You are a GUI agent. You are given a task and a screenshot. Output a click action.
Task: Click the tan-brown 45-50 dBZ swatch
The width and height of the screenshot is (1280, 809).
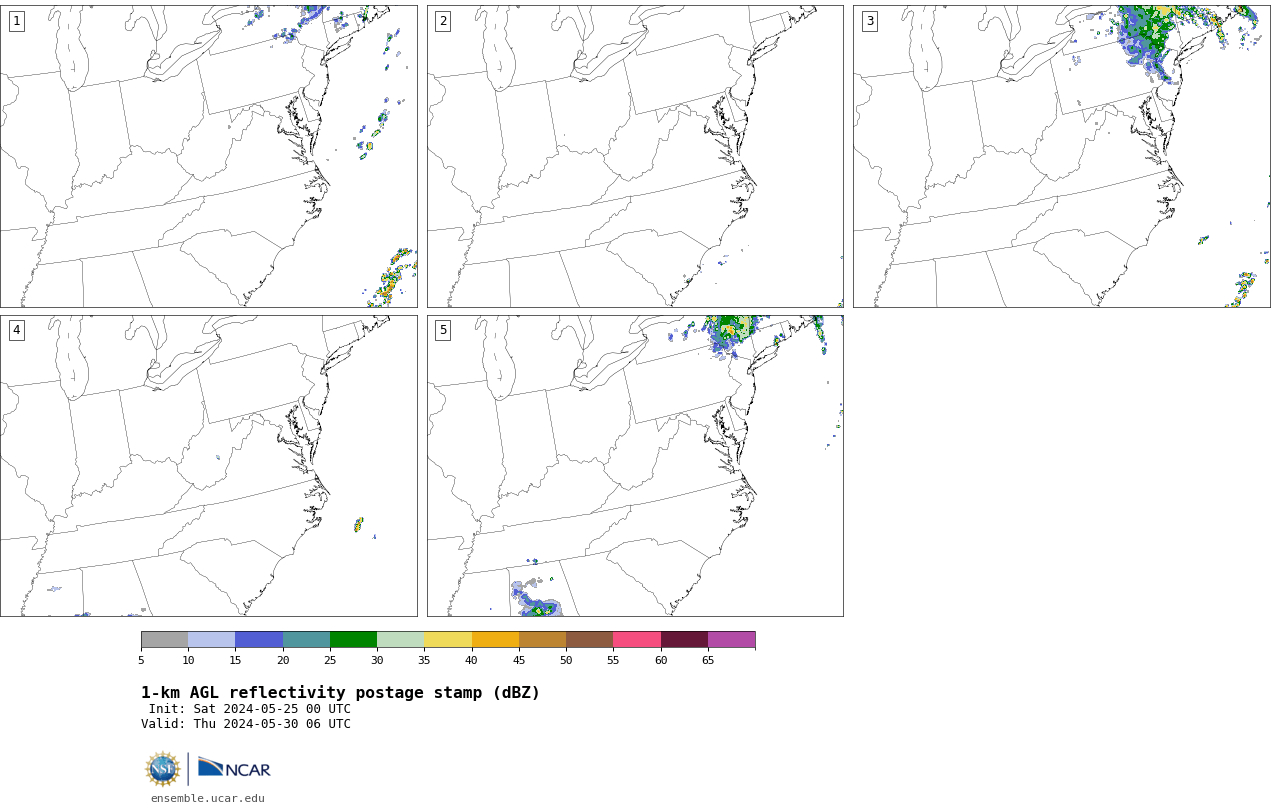coord(542,640)
